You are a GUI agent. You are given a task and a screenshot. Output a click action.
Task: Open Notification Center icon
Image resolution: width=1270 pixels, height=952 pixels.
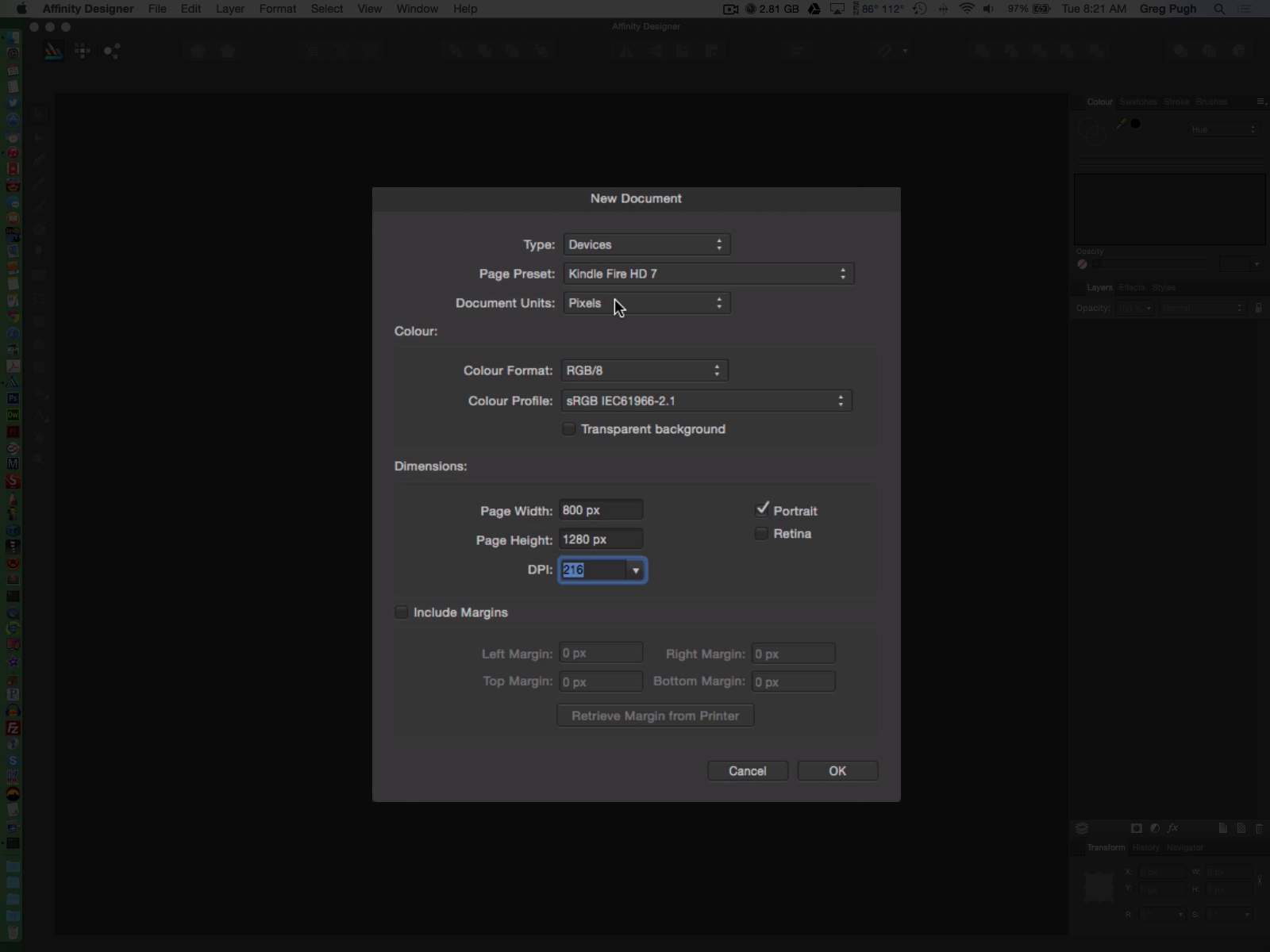click(x=1245, y=9)
